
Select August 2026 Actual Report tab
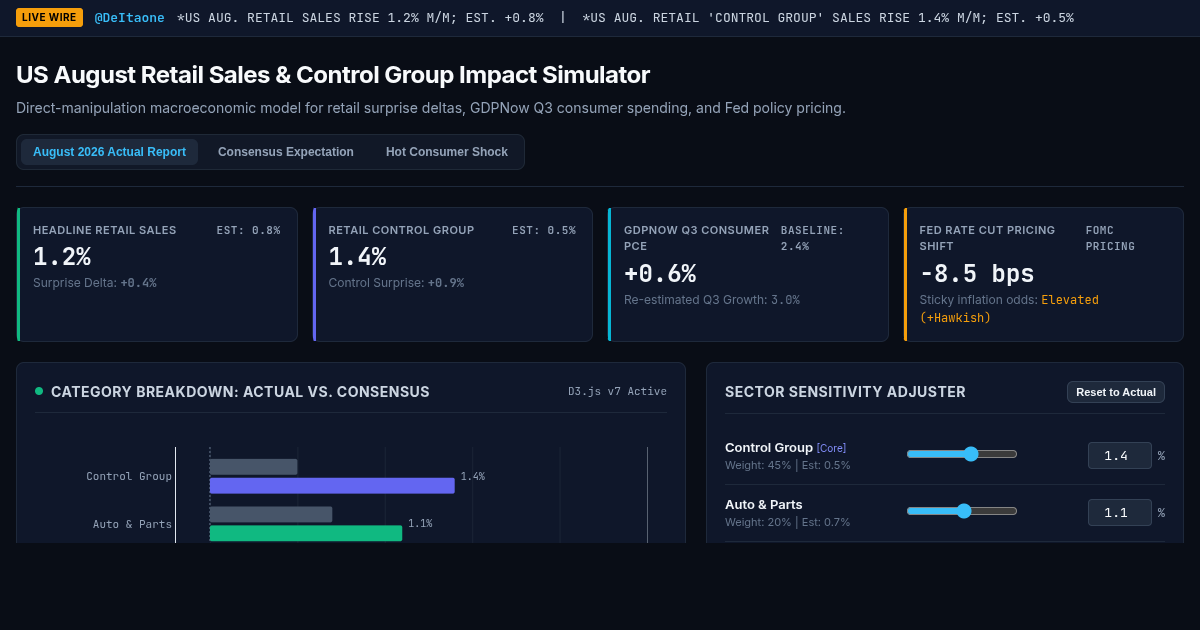(109, 152)
